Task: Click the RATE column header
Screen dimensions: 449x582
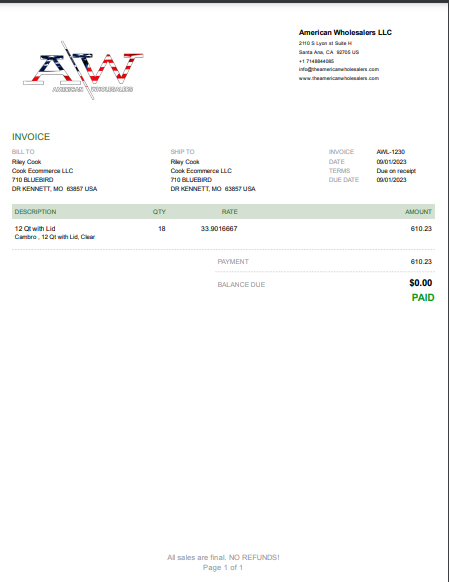Action: point(229,212)
